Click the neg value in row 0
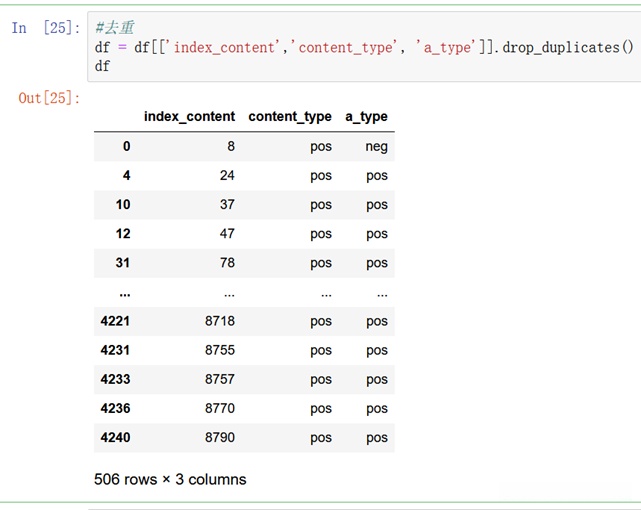 377,147
